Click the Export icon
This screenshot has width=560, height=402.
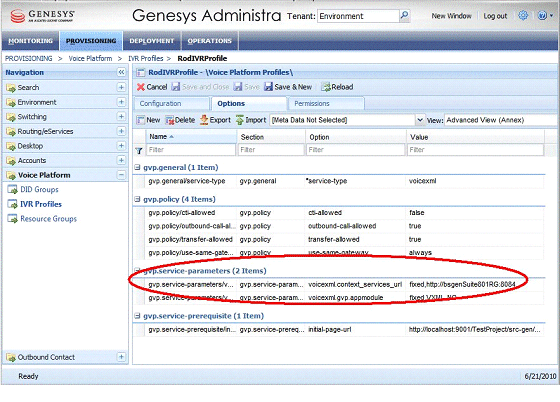pyautogui.click(x=204, y=120)
